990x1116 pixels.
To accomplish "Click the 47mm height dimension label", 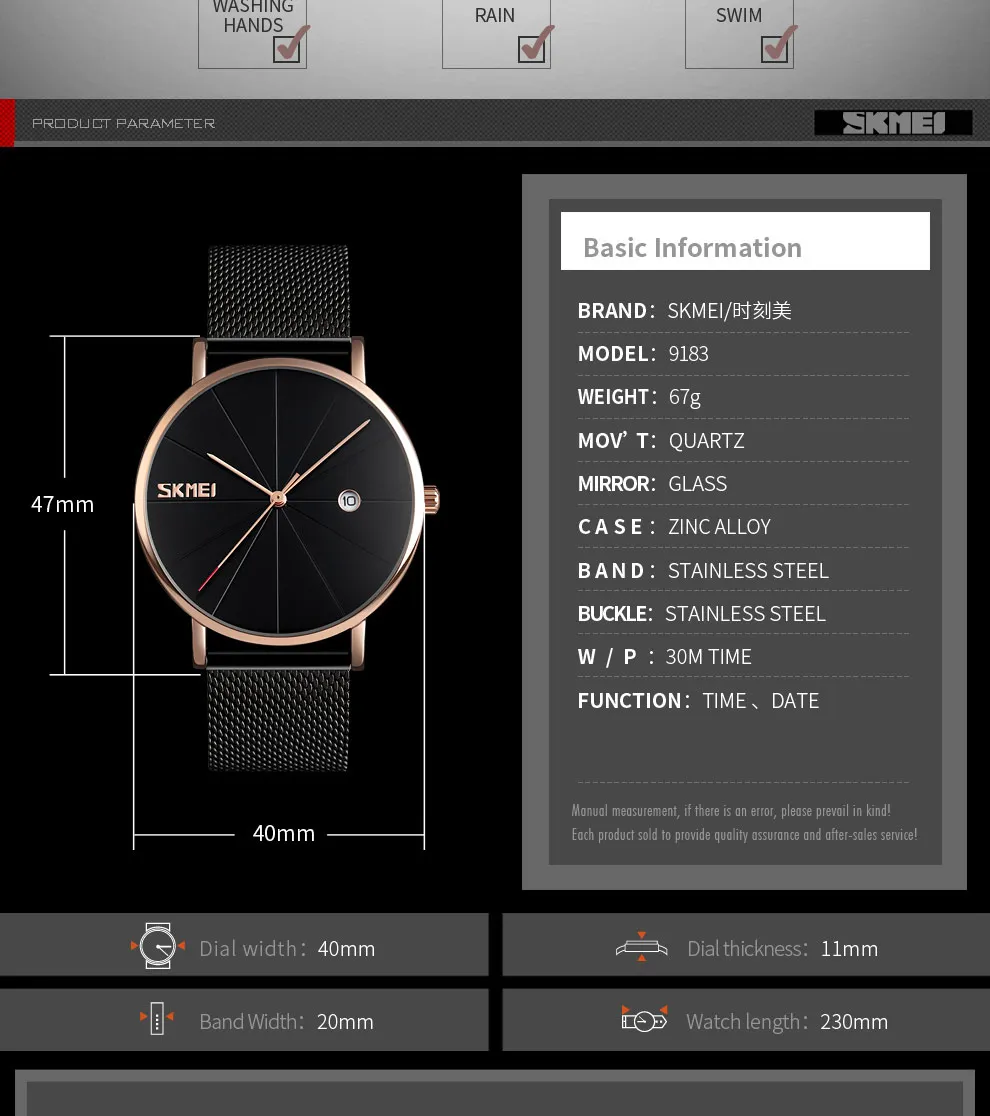I will (63, 505).
